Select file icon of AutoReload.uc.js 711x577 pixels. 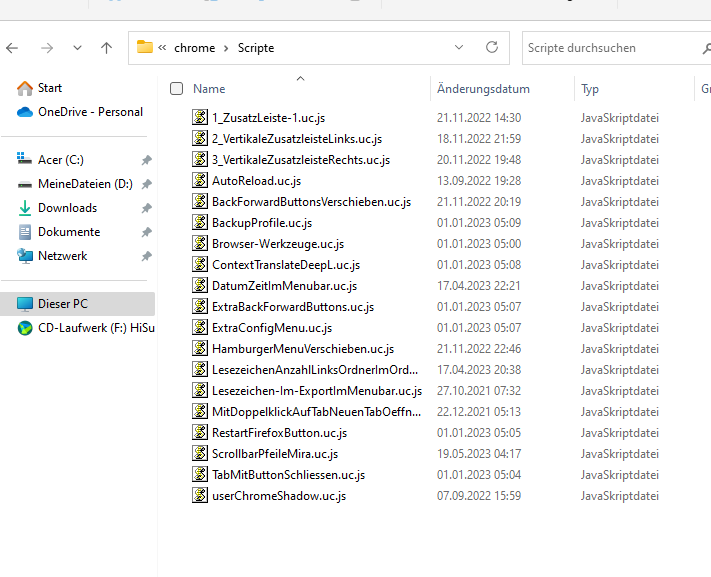point(200,180)
